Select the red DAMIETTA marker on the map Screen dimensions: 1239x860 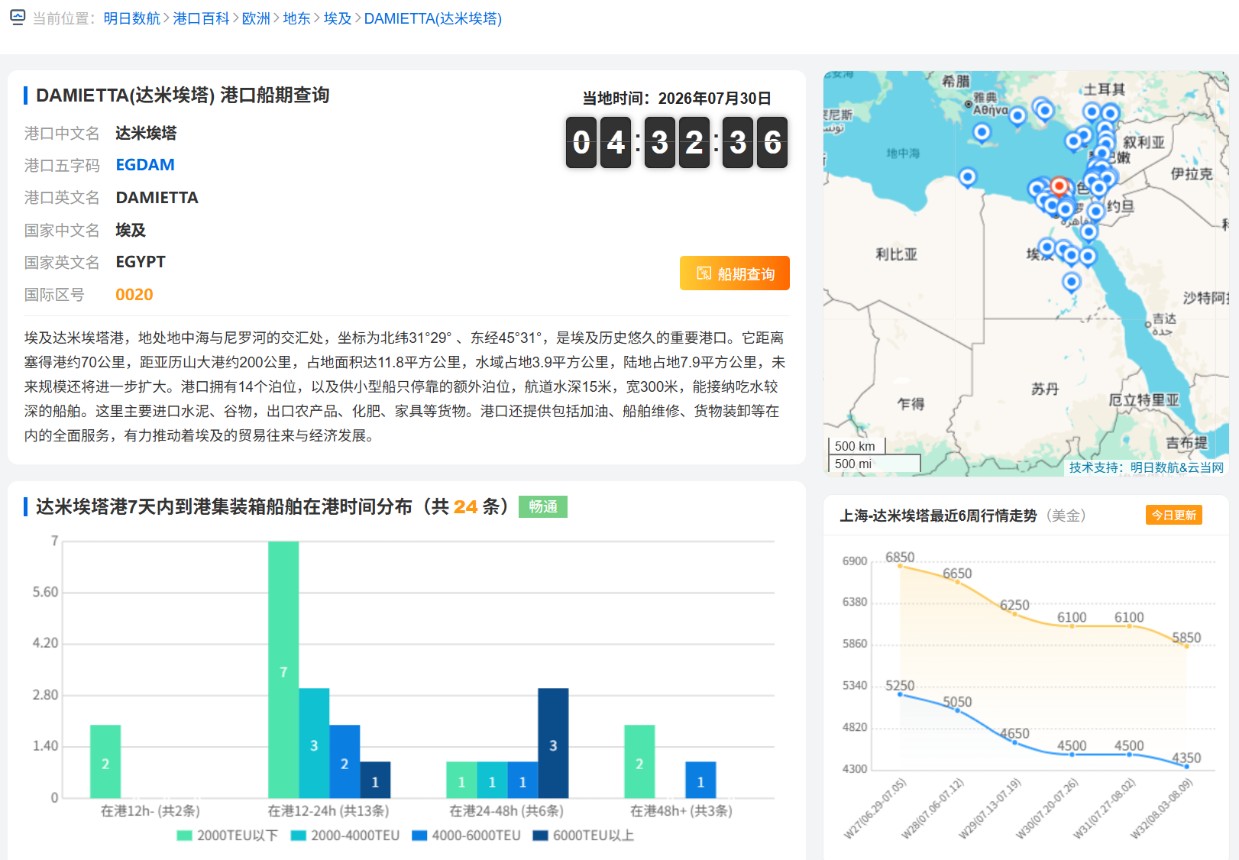[x=1059, y=187]
